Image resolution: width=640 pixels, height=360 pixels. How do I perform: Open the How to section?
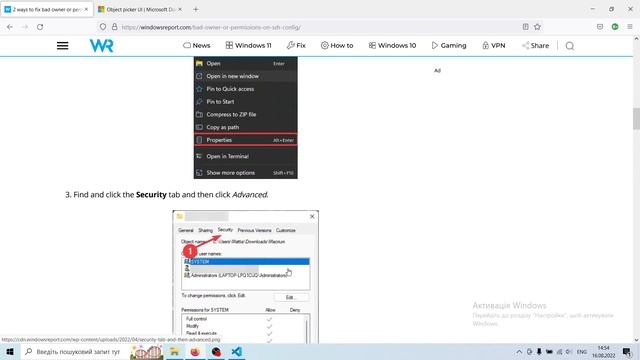coord(337,45)
